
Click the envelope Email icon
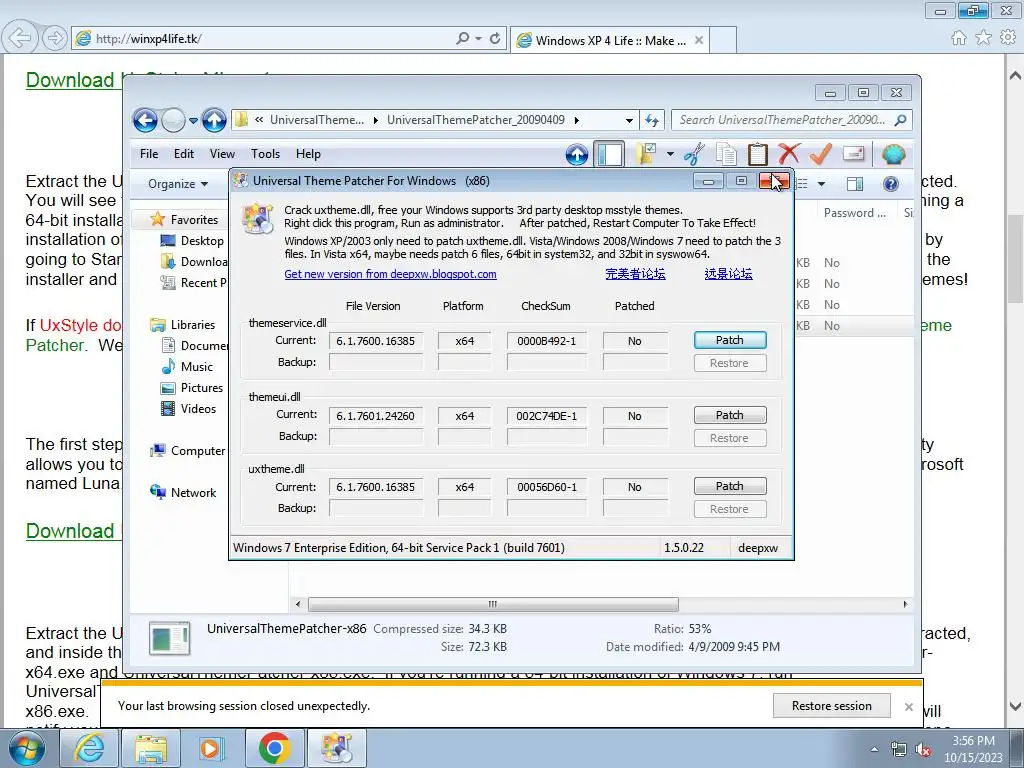(854, 154)
